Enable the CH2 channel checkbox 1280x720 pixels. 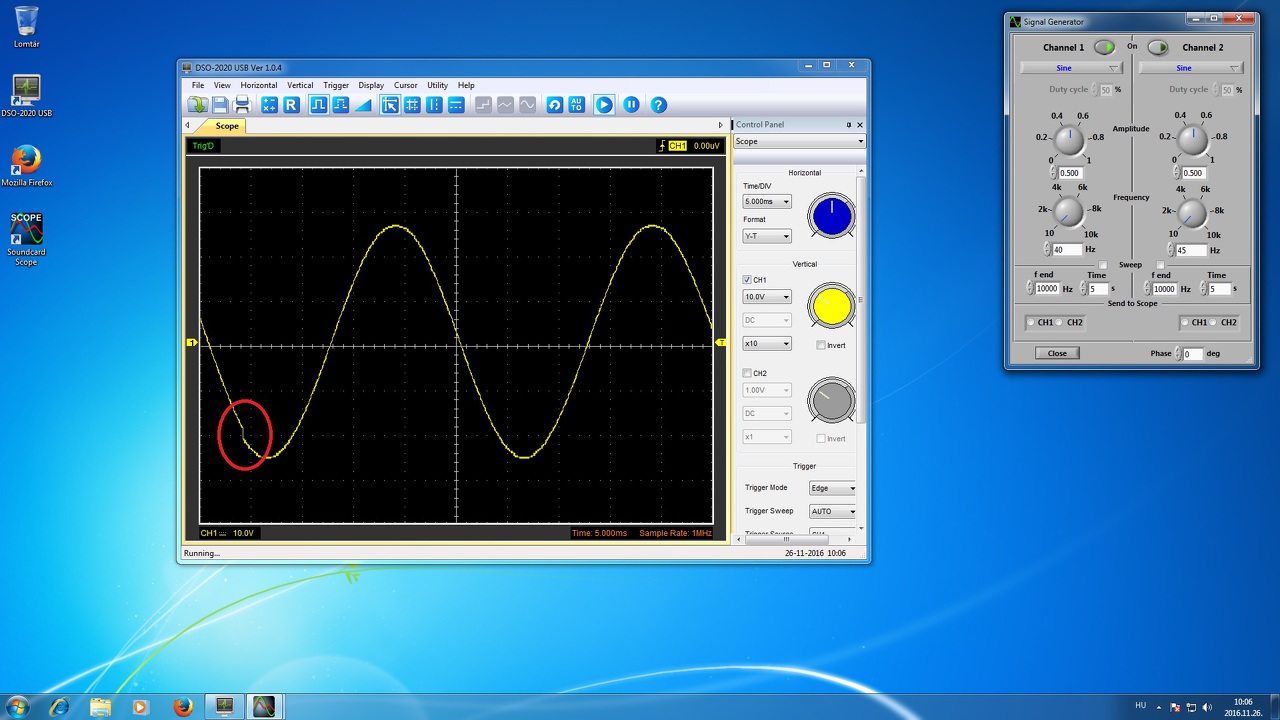click(x=747, y=373)
